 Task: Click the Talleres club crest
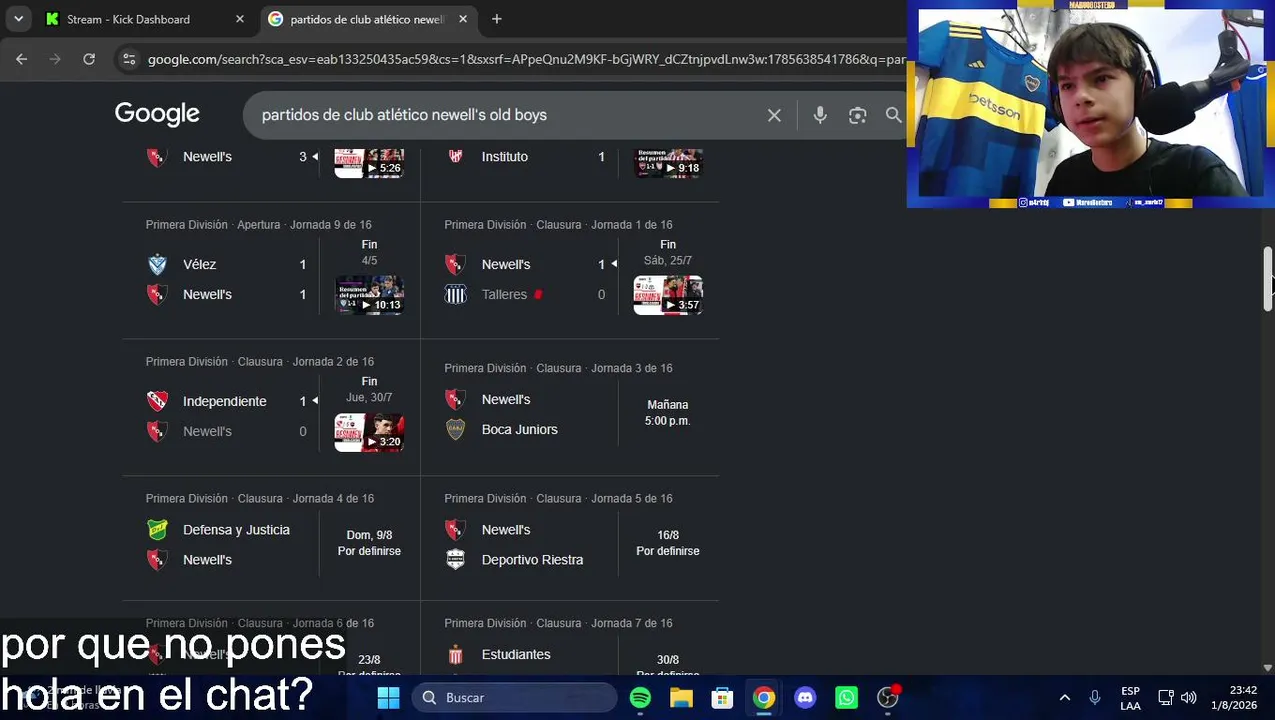pyautogui.click(x=455, y=294)
